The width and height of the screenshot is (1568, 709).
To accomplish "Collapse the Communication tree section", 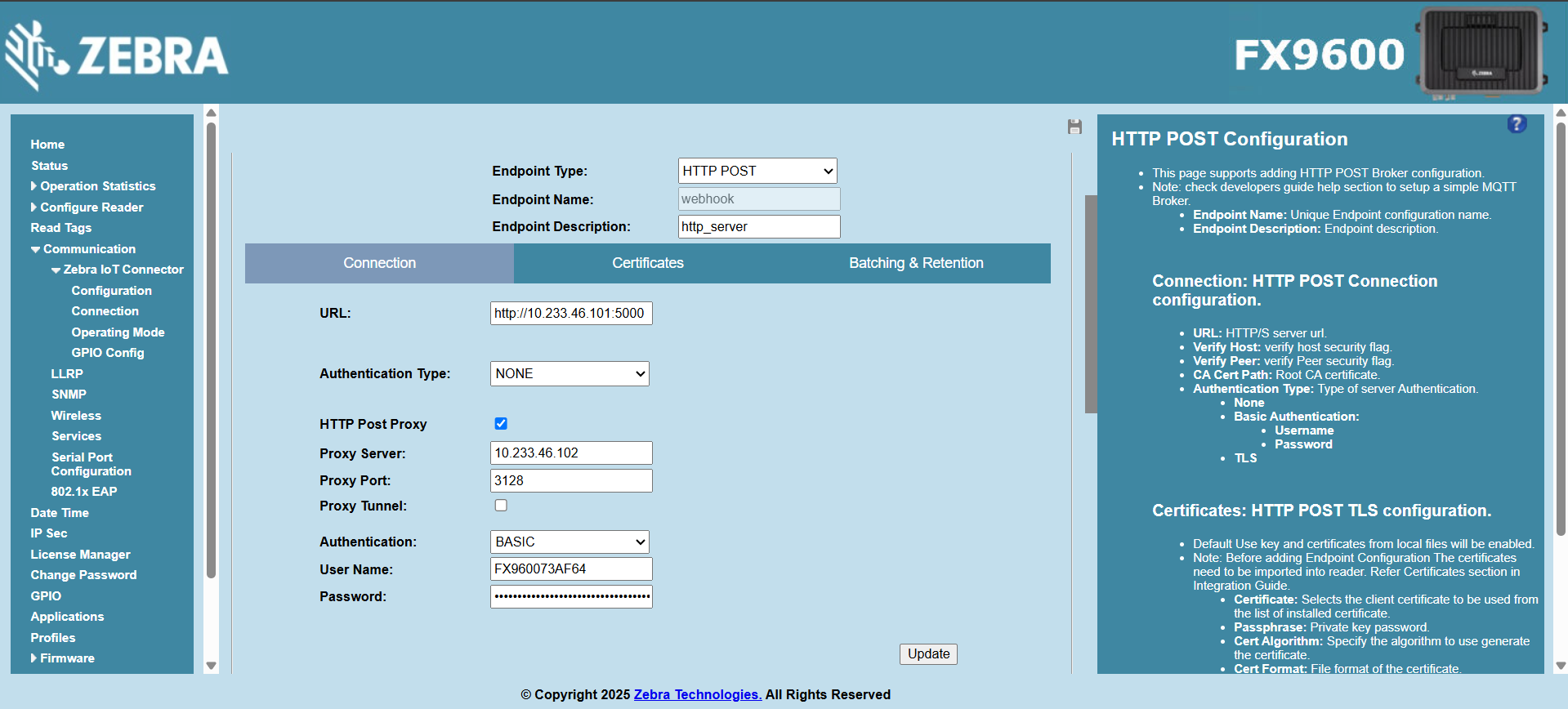I will coord(36,249).
